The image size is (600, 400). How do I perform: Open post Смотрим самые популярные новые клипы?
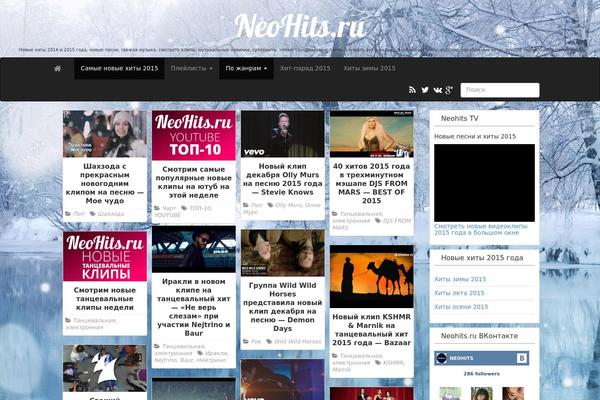point(194,182)
